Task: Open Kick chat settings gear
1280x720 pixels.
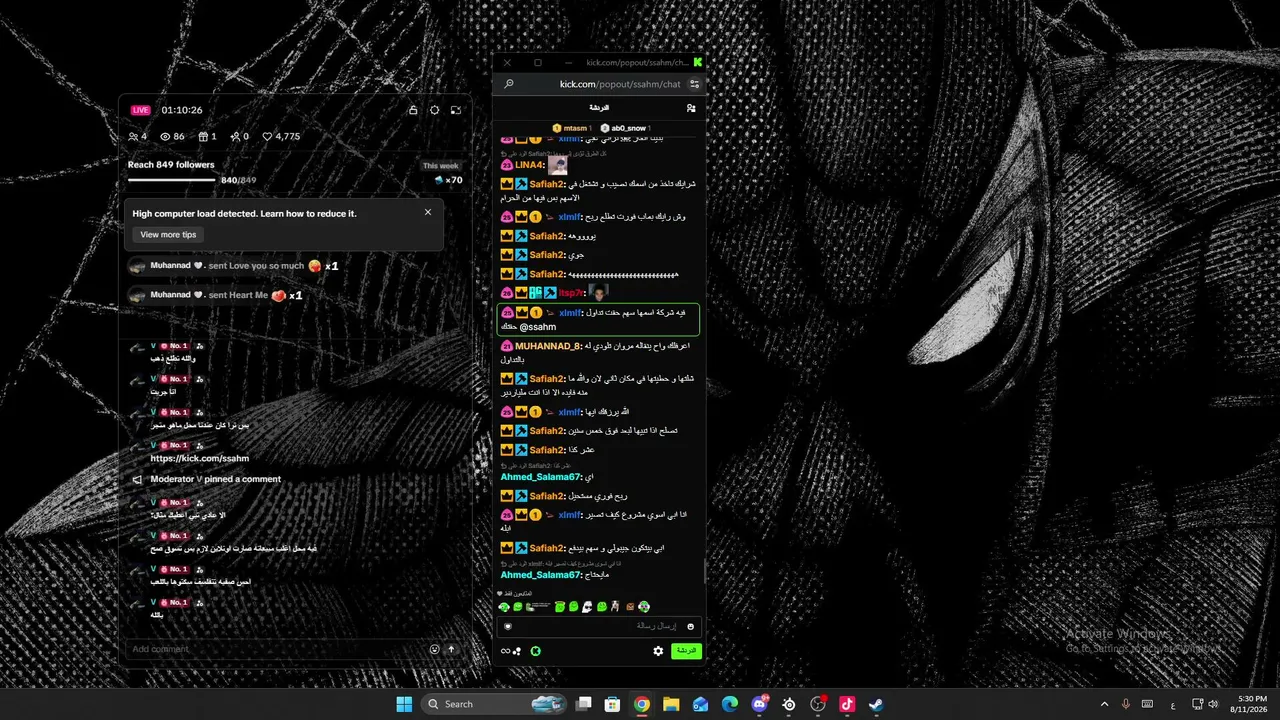Action: tap(658, 651)
